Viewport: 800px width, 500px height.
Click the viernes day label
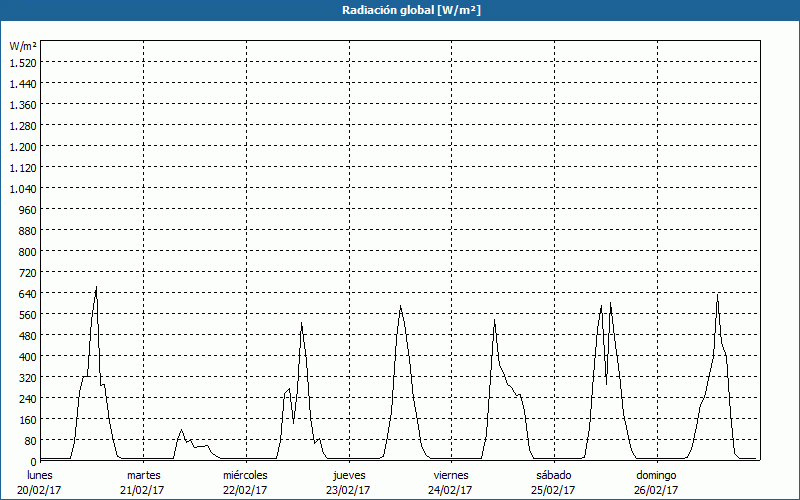[x=451, y=475]
